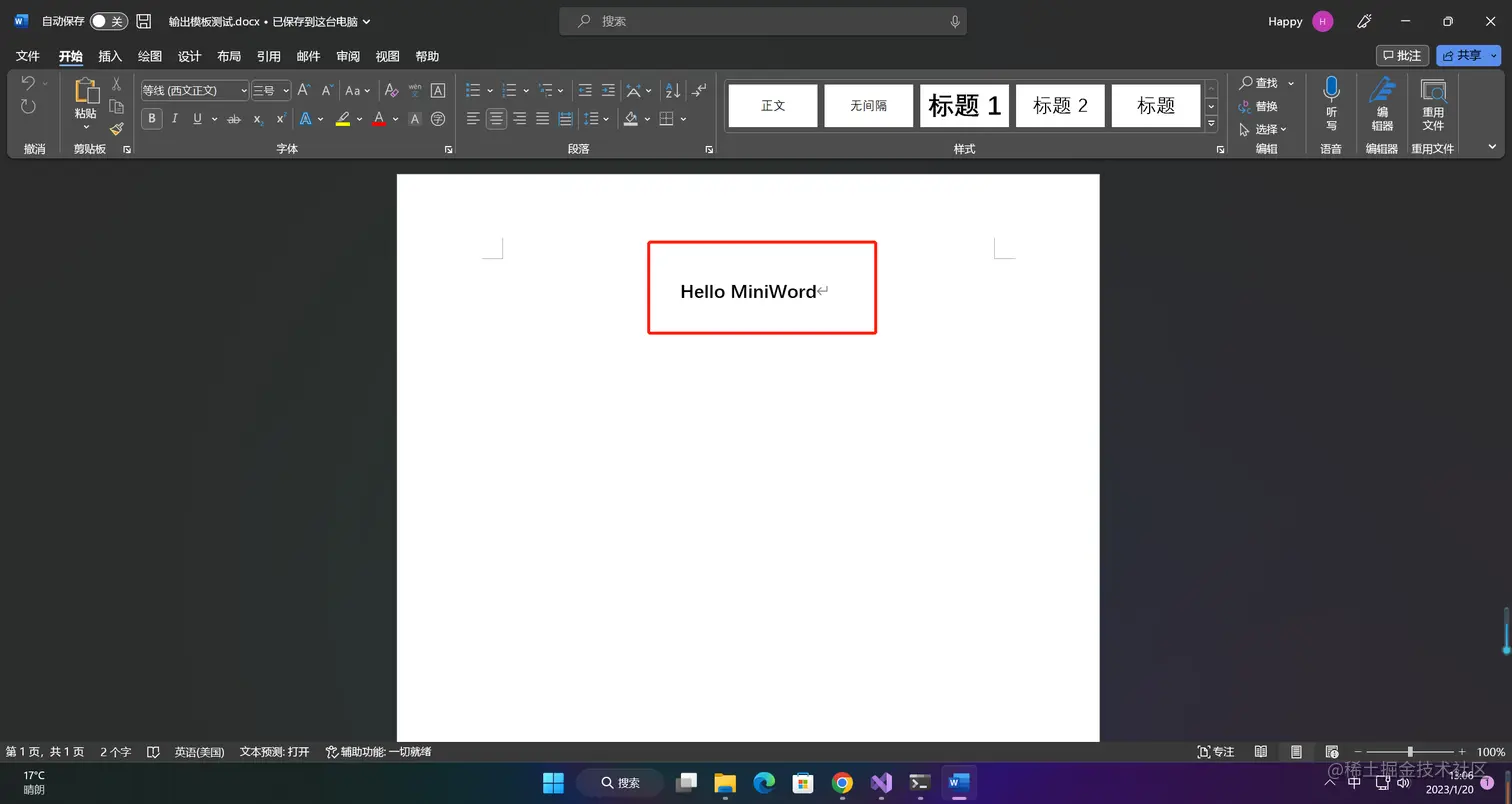
Task: Toggle the AutoSave (自动保存) switch
Action: click(108, 21)
